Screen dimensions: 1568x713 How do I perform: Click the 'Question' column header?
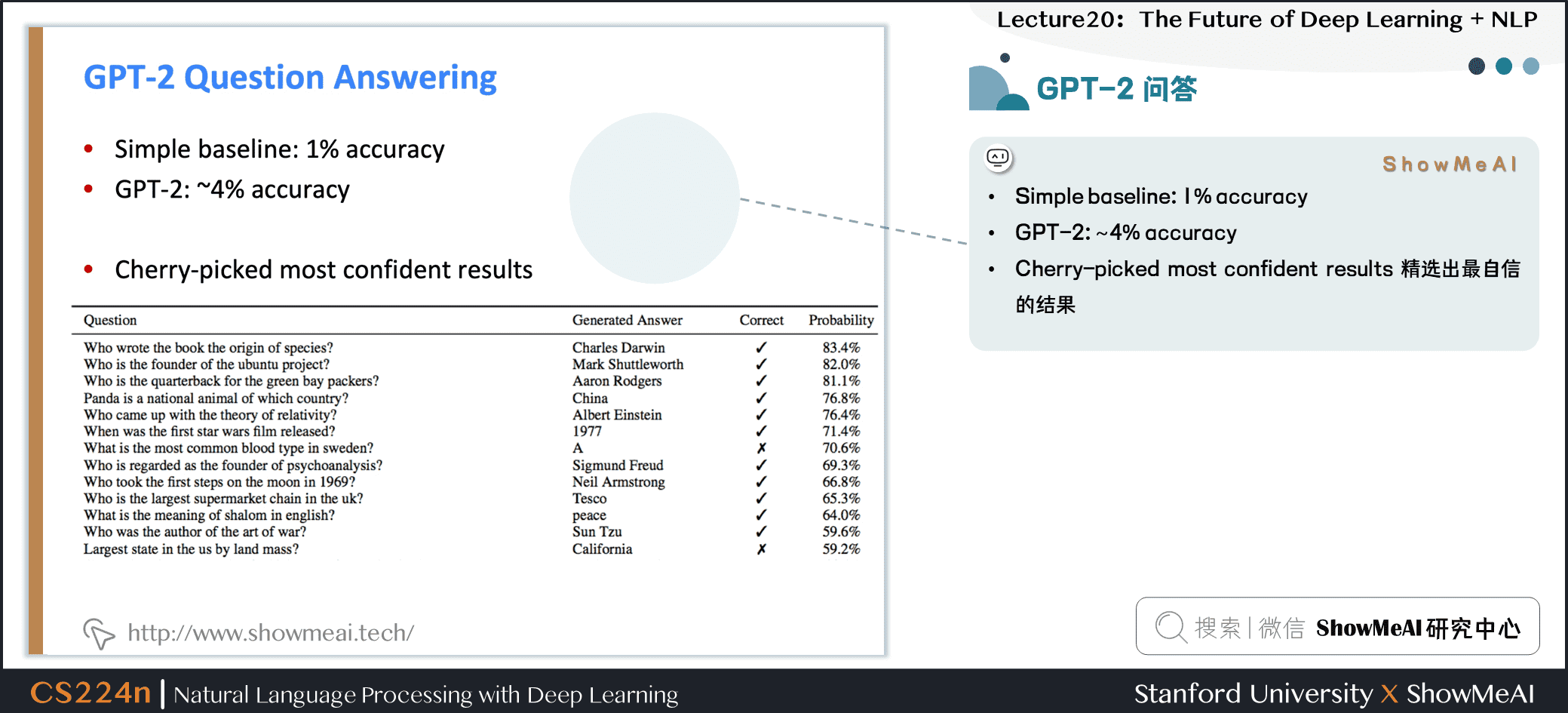pyautogui.click(x=110, y=320)
